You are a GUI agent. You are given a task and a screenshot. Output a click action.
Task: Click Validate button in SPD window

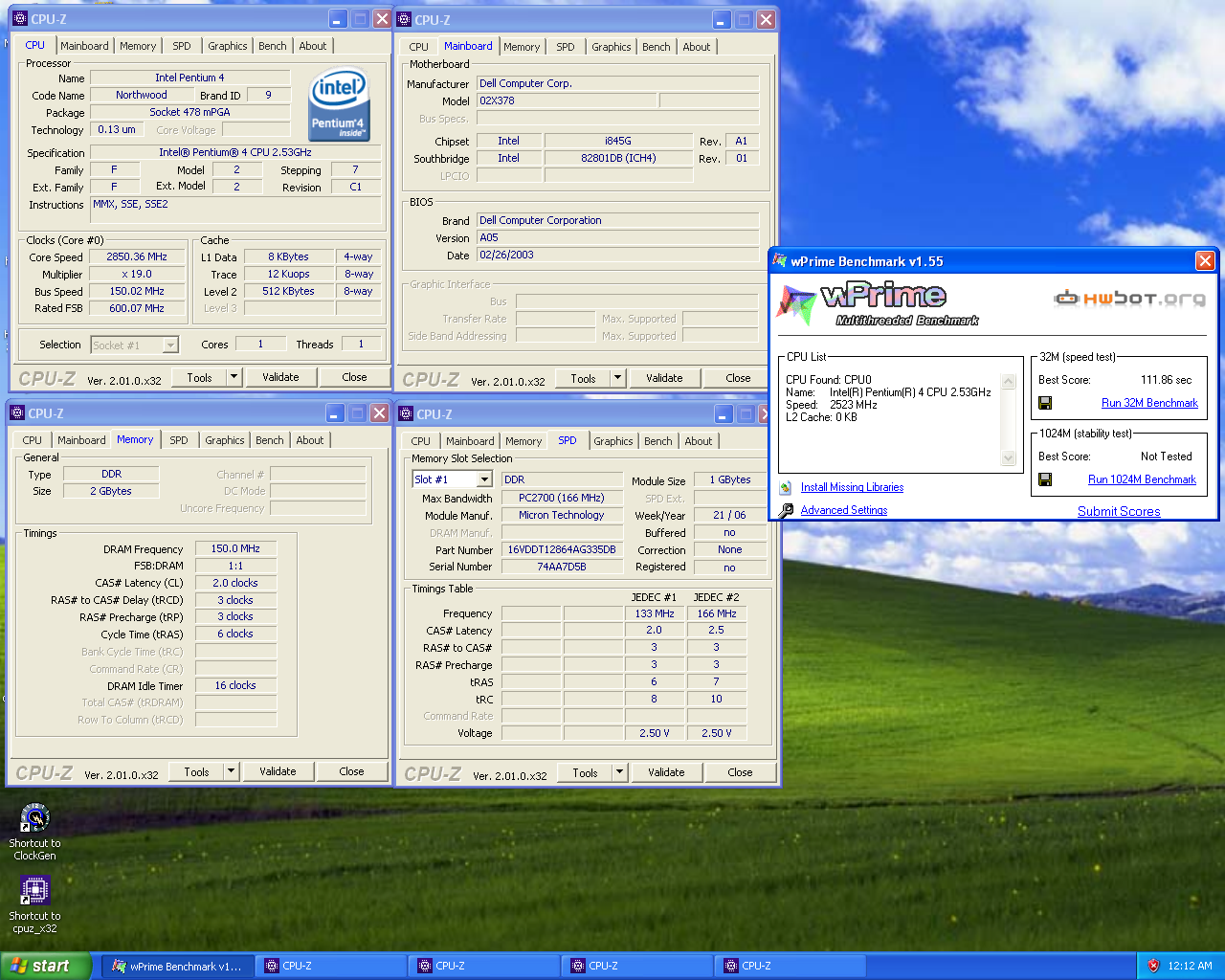(x=666, y=772)
